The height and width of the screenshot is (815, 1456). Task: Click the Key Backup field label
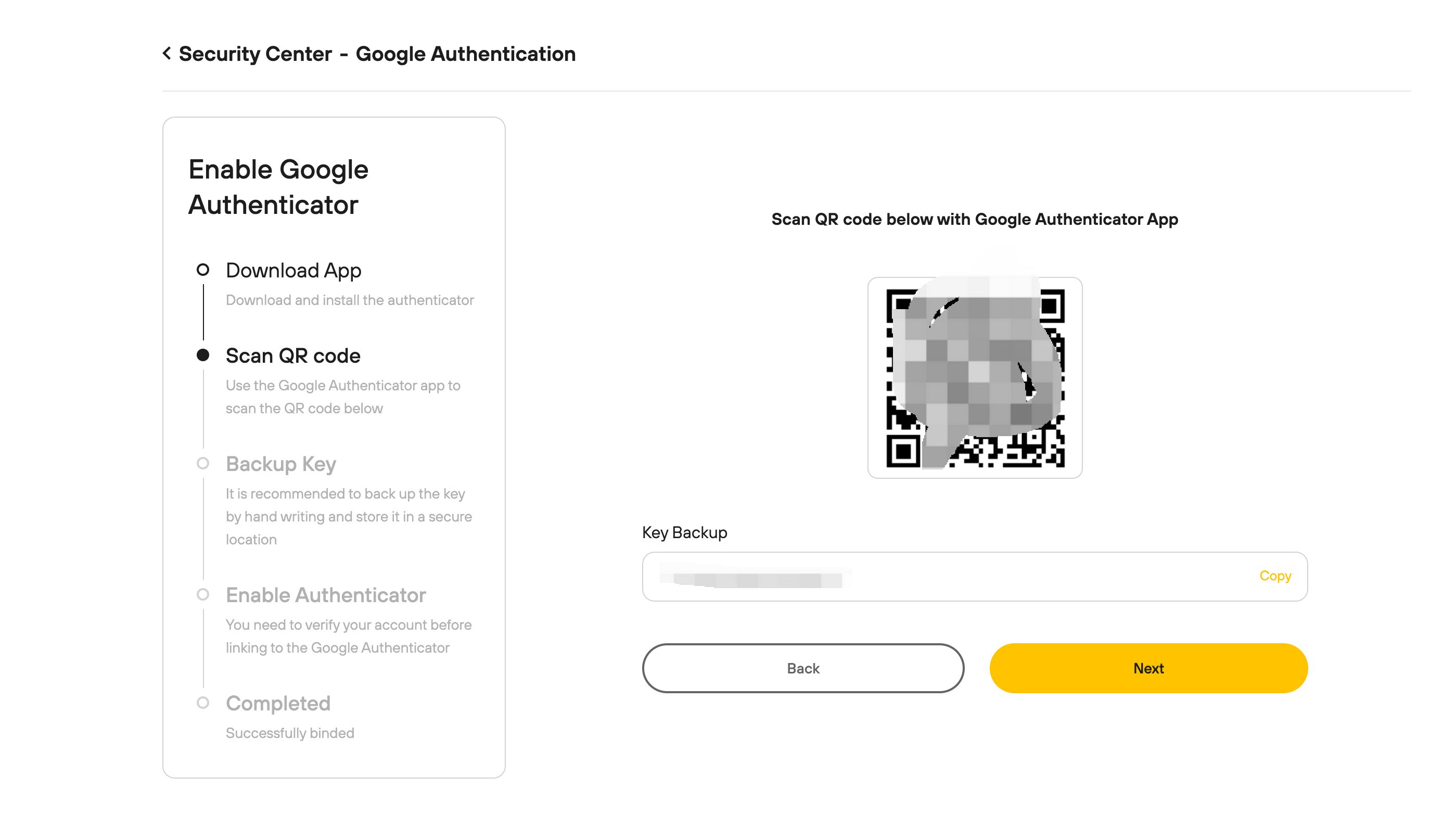click(684, 532)
